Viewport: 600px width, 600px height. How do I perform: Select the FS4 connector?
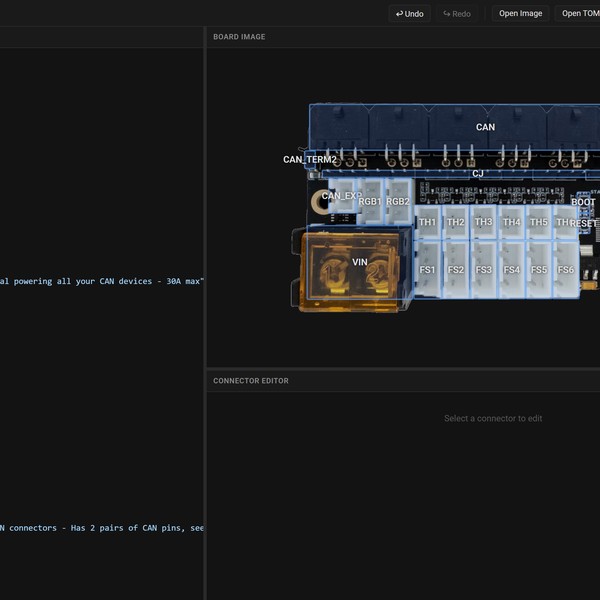(x=512, y=269)
